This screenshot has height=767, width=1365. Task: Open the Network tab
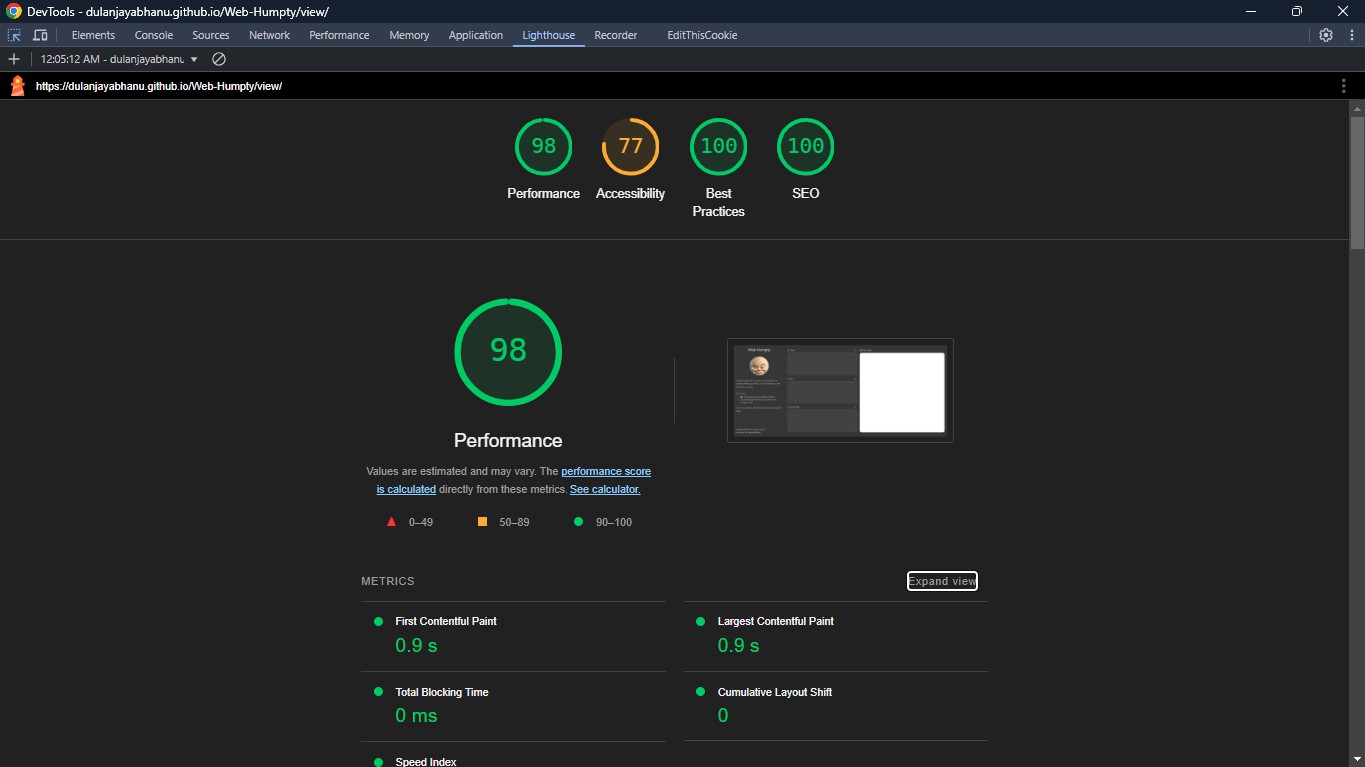269,35
